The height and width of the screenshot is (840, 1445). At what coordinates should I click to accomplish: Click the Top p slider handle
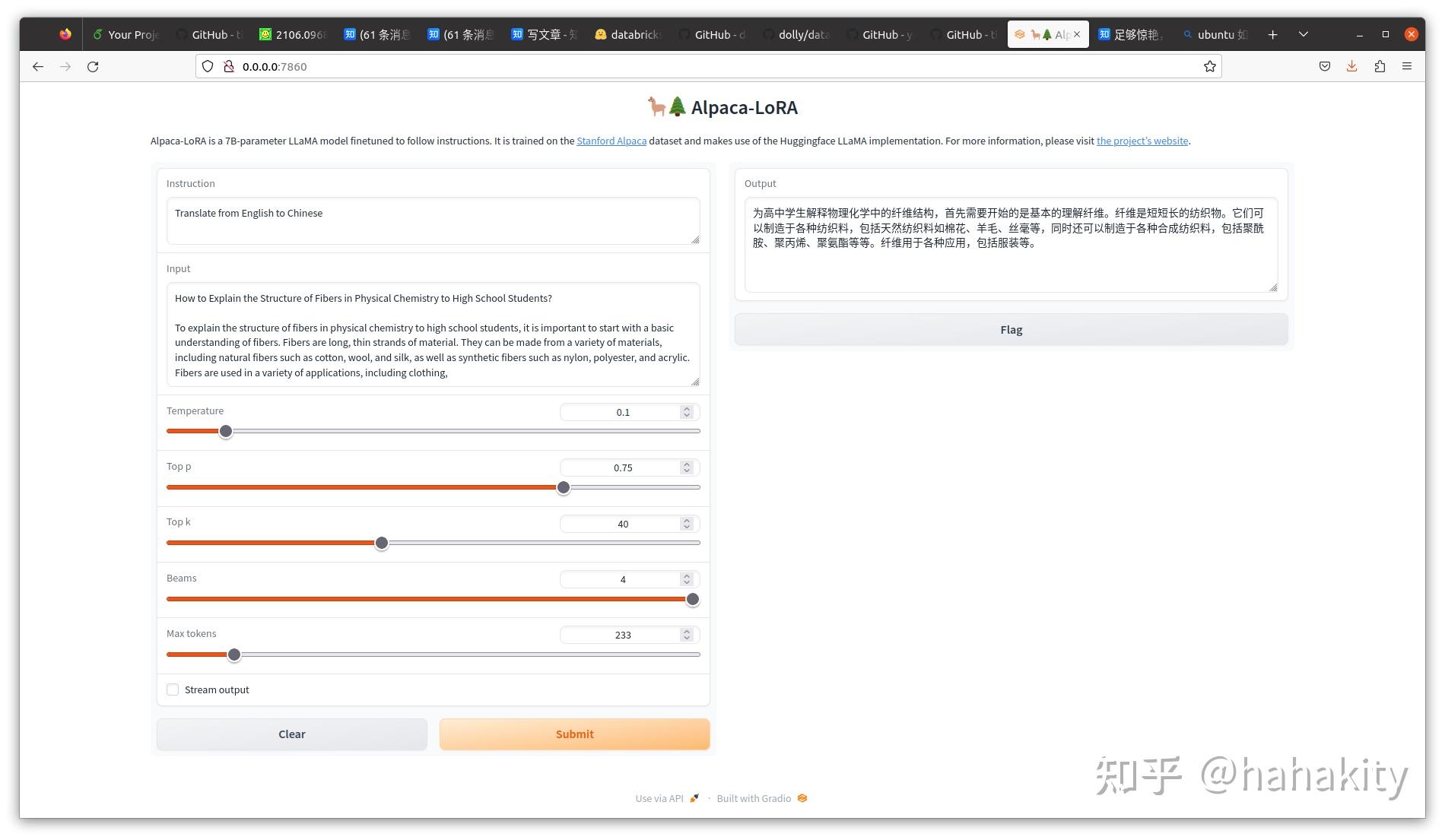(564, 488)
